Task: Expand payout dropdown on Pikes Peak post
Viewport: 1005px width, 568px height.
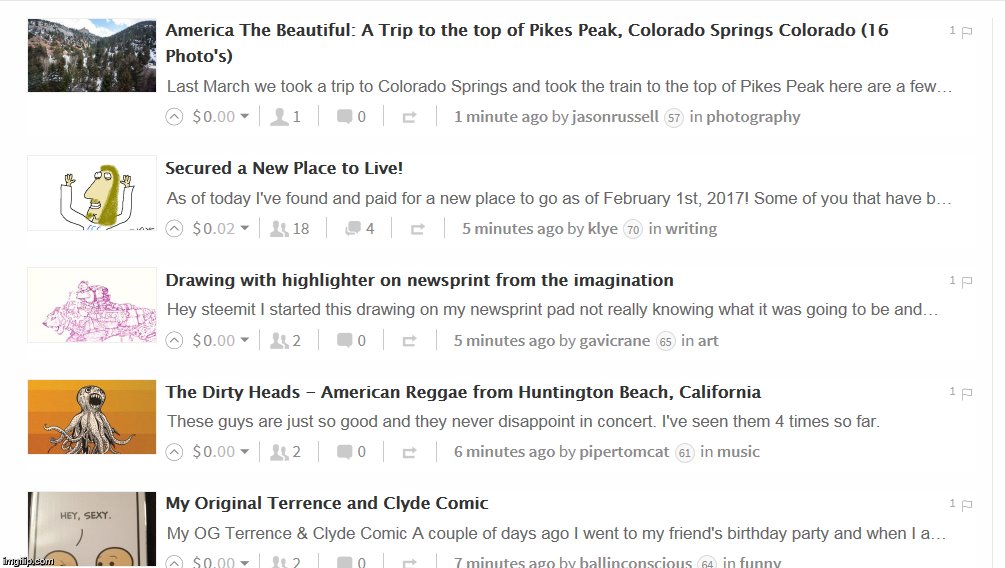Action: (244, 116)
